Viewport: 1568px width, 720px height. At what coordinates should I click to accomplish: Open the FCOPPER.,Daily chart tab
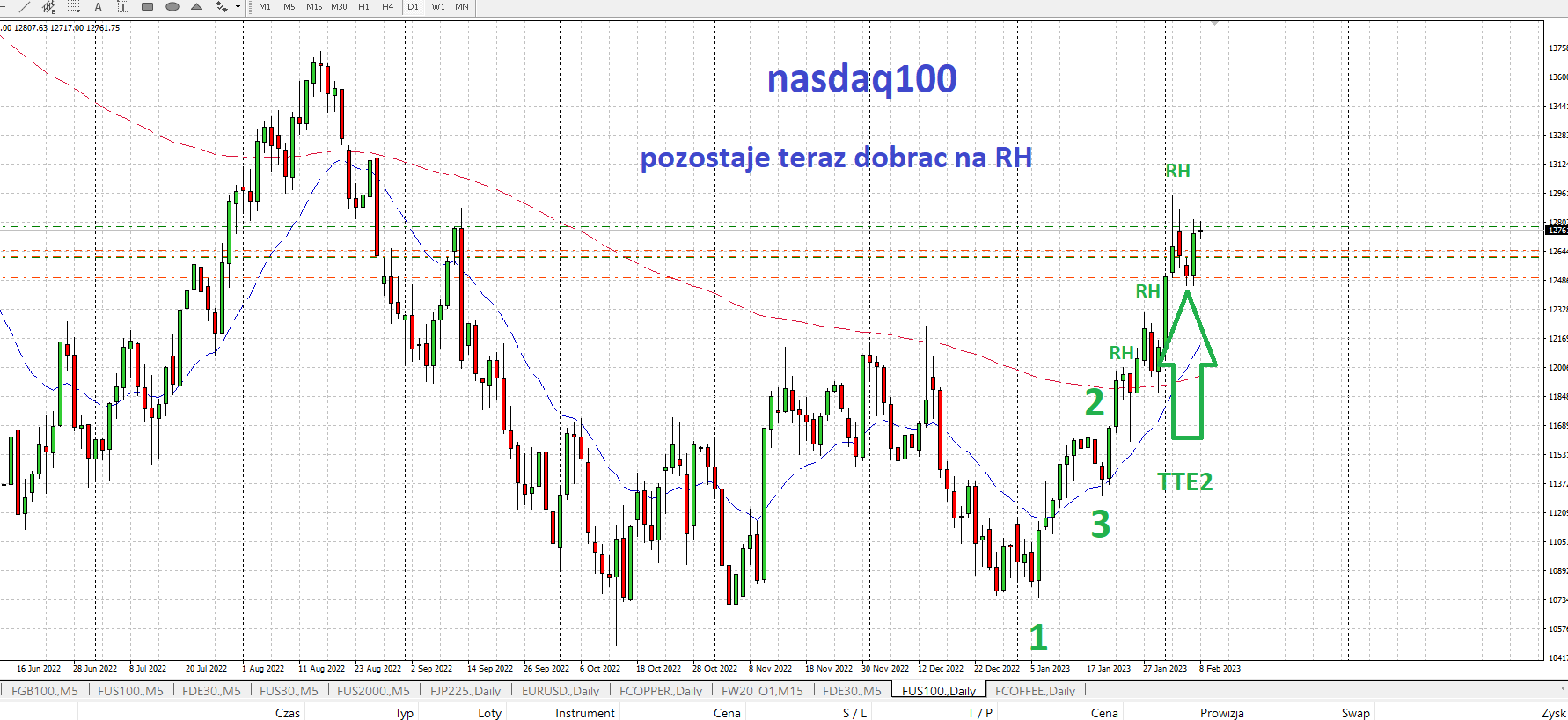661,691
